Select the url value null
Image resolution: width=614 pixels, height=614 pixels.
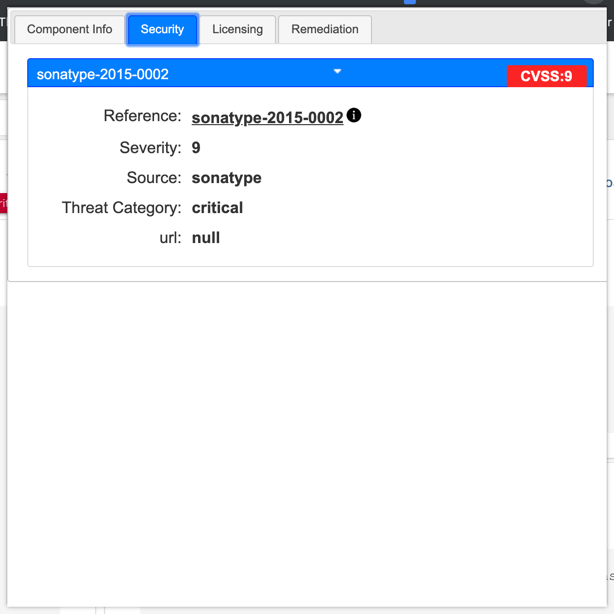tap(206, 238)
